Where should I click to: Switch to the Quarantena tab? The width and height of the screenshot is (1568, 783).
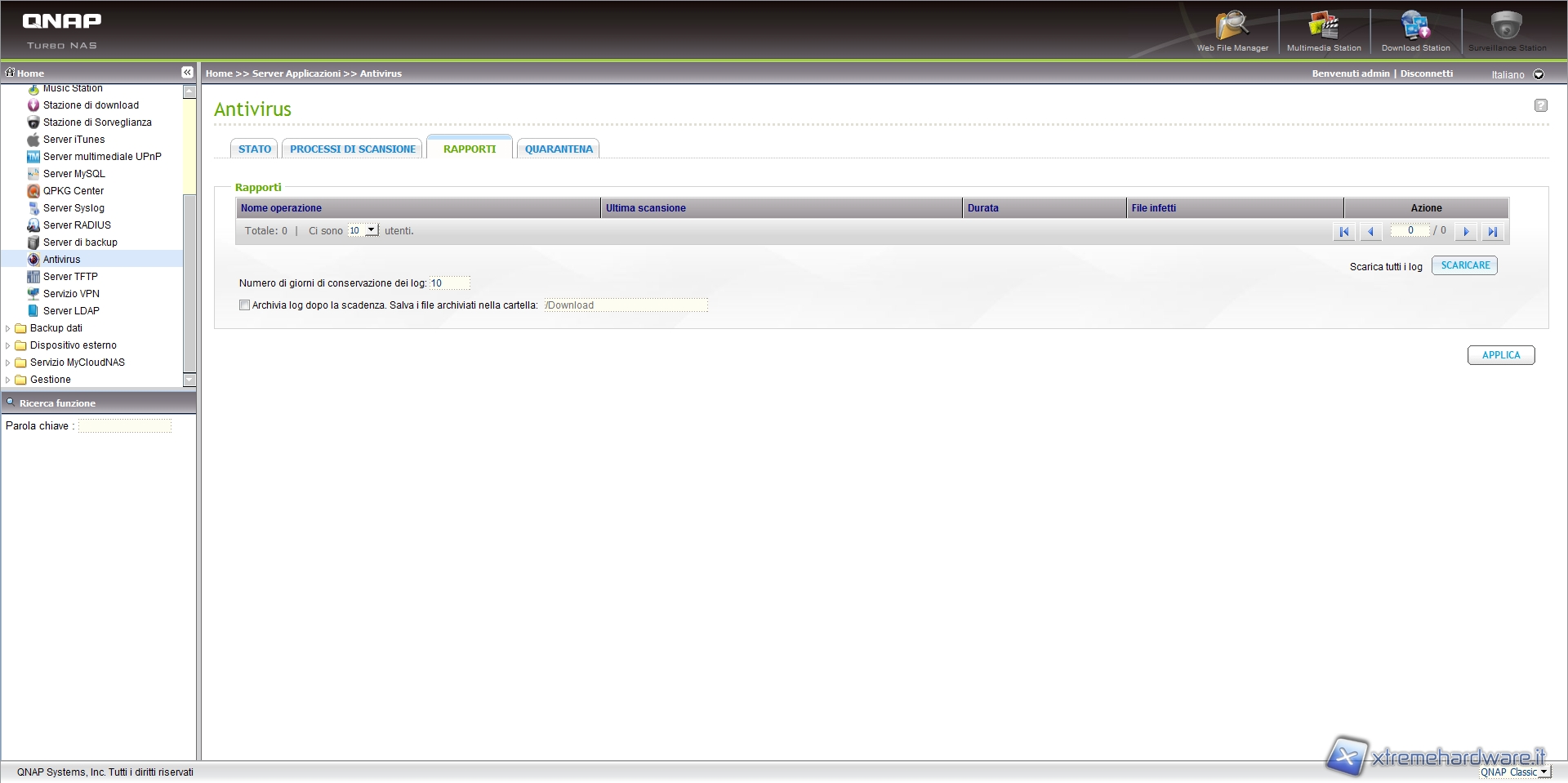pos(559,149)
